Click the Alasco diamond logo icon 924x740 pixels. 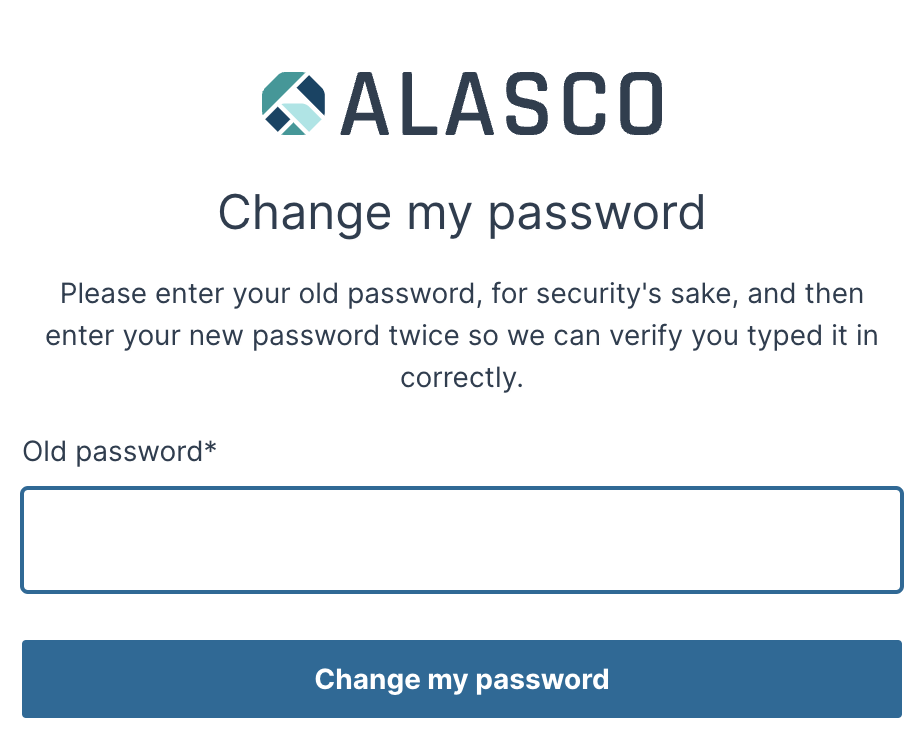[x=293, y=103]
